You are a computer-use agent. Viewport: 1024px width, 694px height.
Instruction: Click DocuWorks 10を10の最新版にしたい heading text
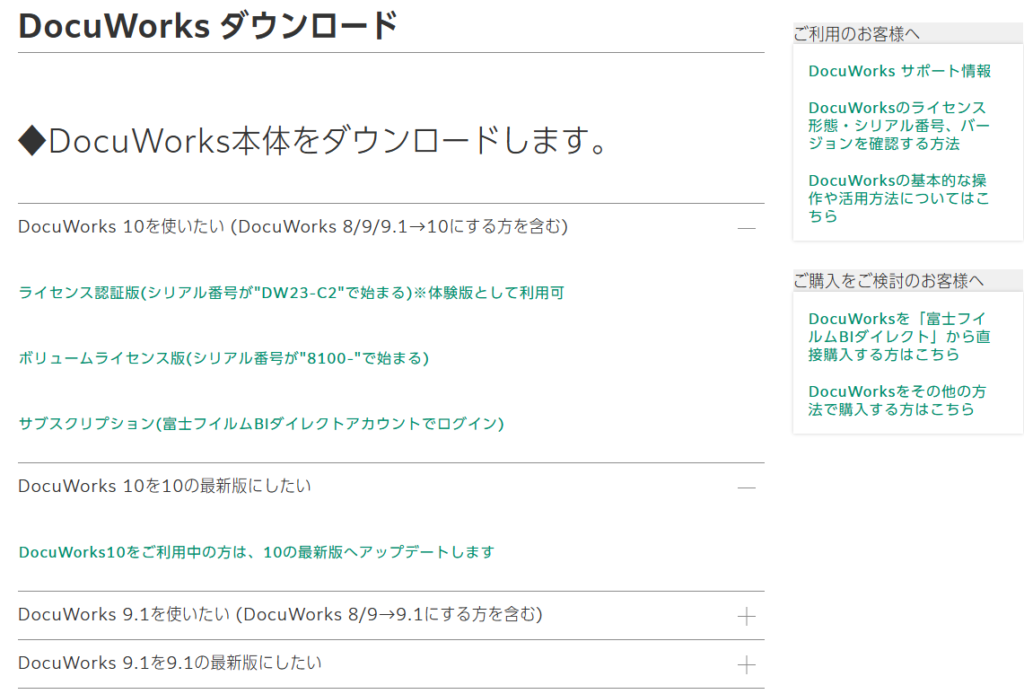pyautogui.click(x=165, y=486)
